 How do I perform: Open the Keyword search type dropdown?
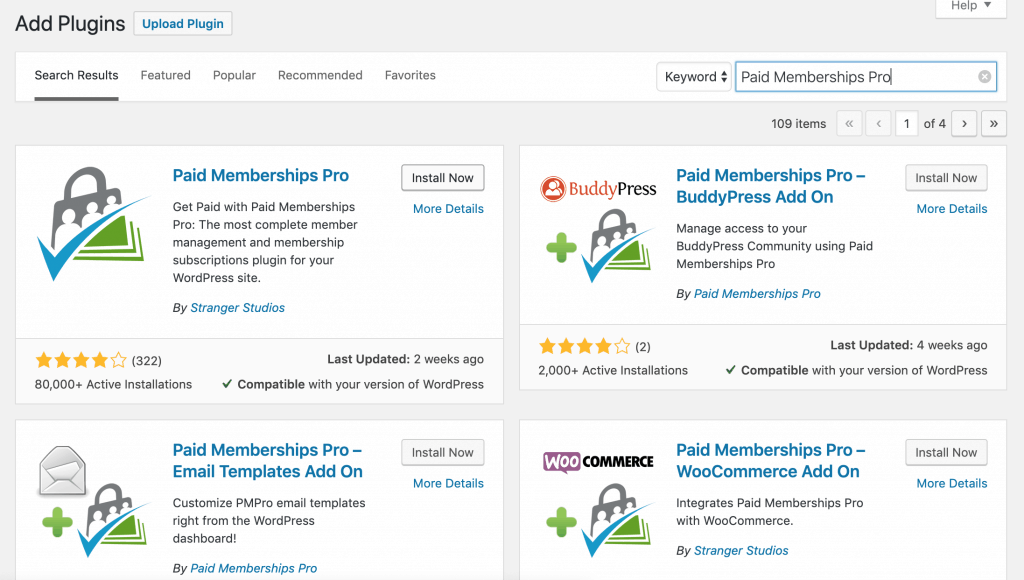click(x=694, y=77)
